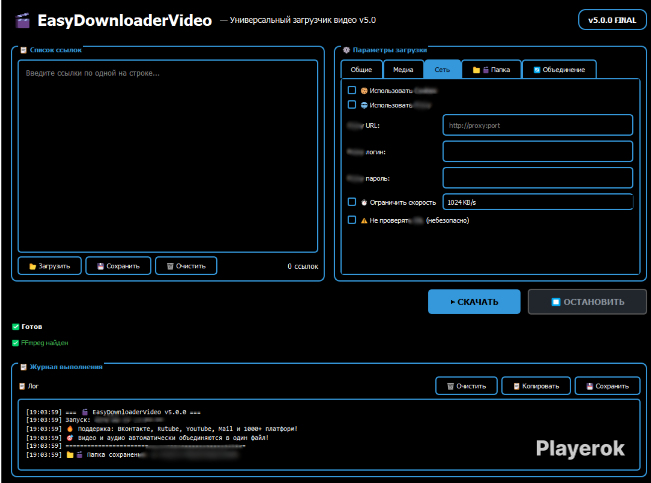Screen dimensions: 651x483
Task: Click the clipboard icon next to Лог
Action: (22, 386)
